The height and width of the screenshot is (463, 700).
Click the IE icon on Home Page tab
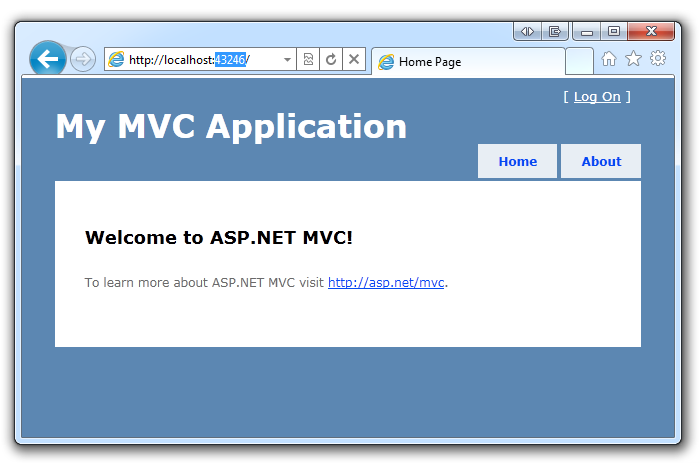pyautogui.click(x=386, y=62)
